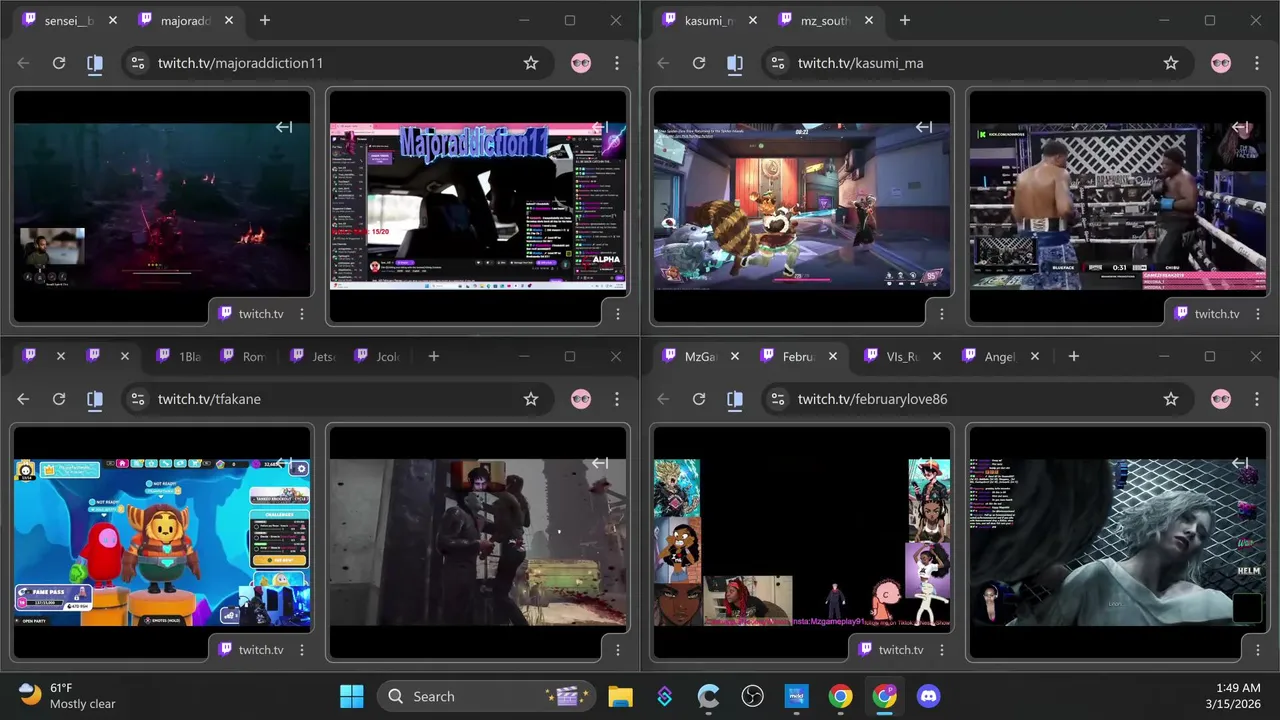Click split view icon in majoraddiction11 window
Viewport: 1280px width, 720px height.
pos(95,63)
